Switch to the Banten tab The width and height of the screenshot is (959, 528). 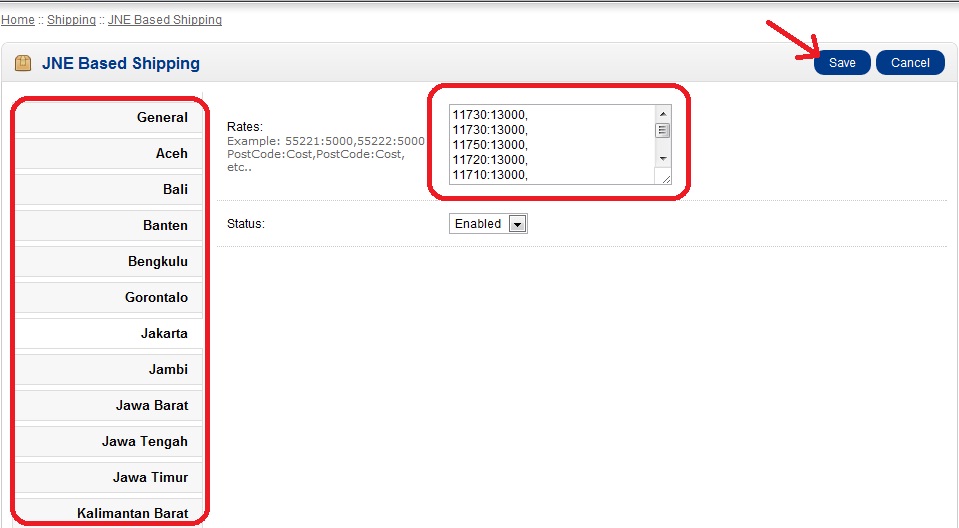[110, 226]
